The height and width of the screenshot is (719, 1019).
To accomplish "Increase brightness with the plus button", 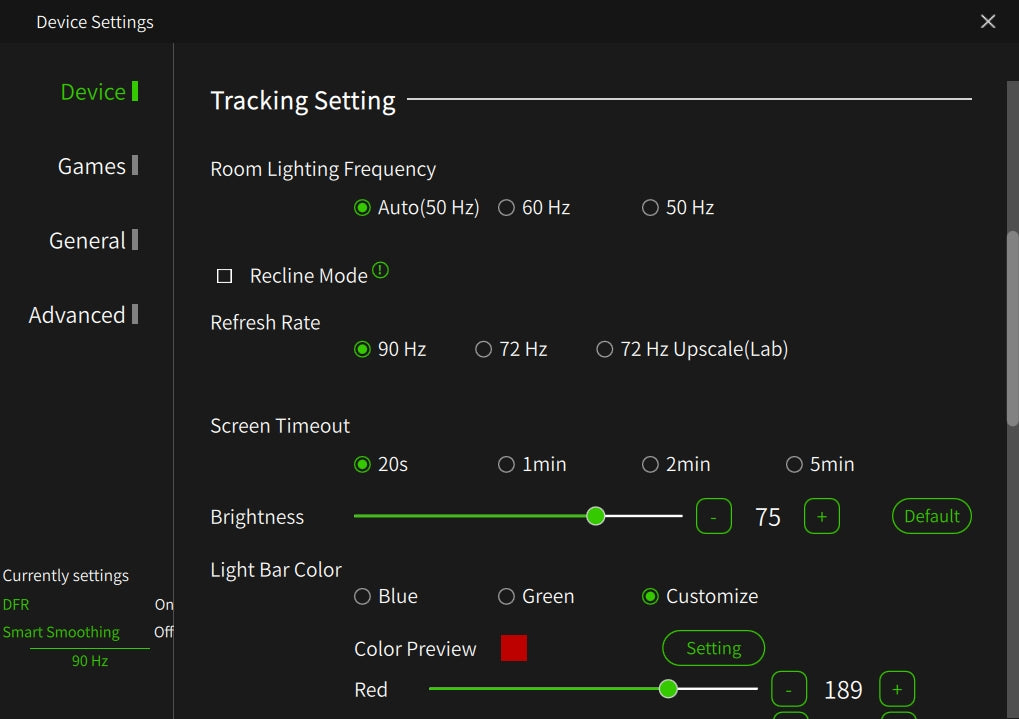I will pos(822,516).
